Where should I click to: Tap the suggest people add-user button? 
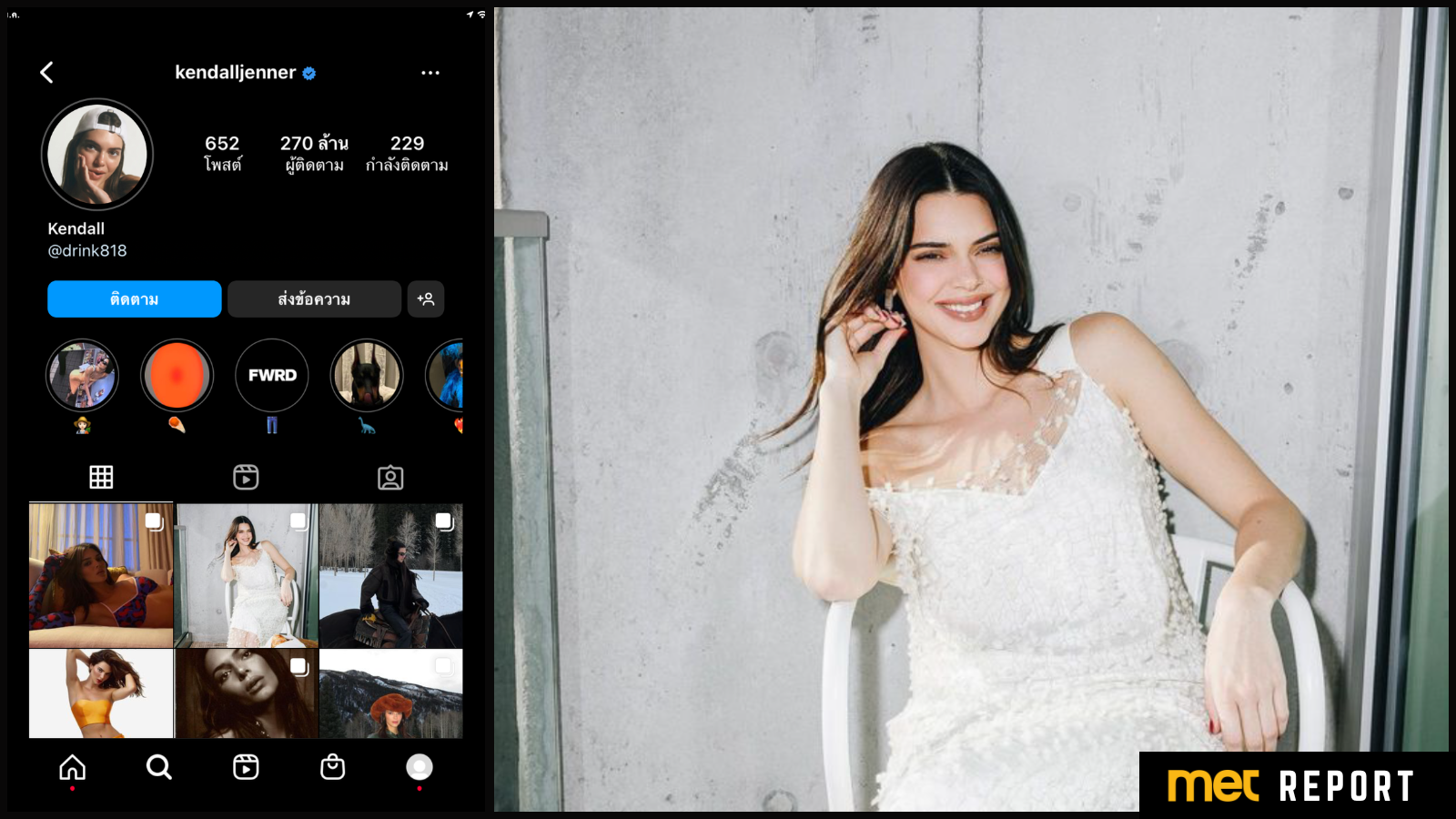[x=426, y=298]
